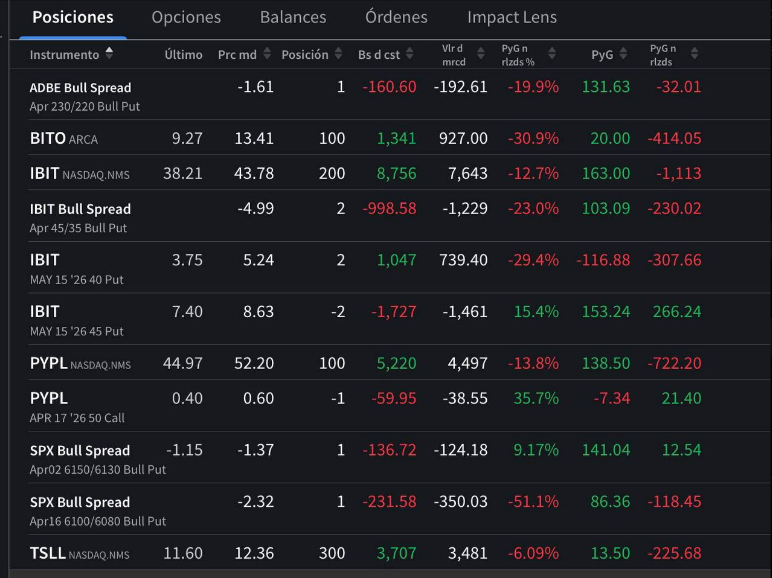Click the Prc md header label
772x578 pixels.
(237, 55)
